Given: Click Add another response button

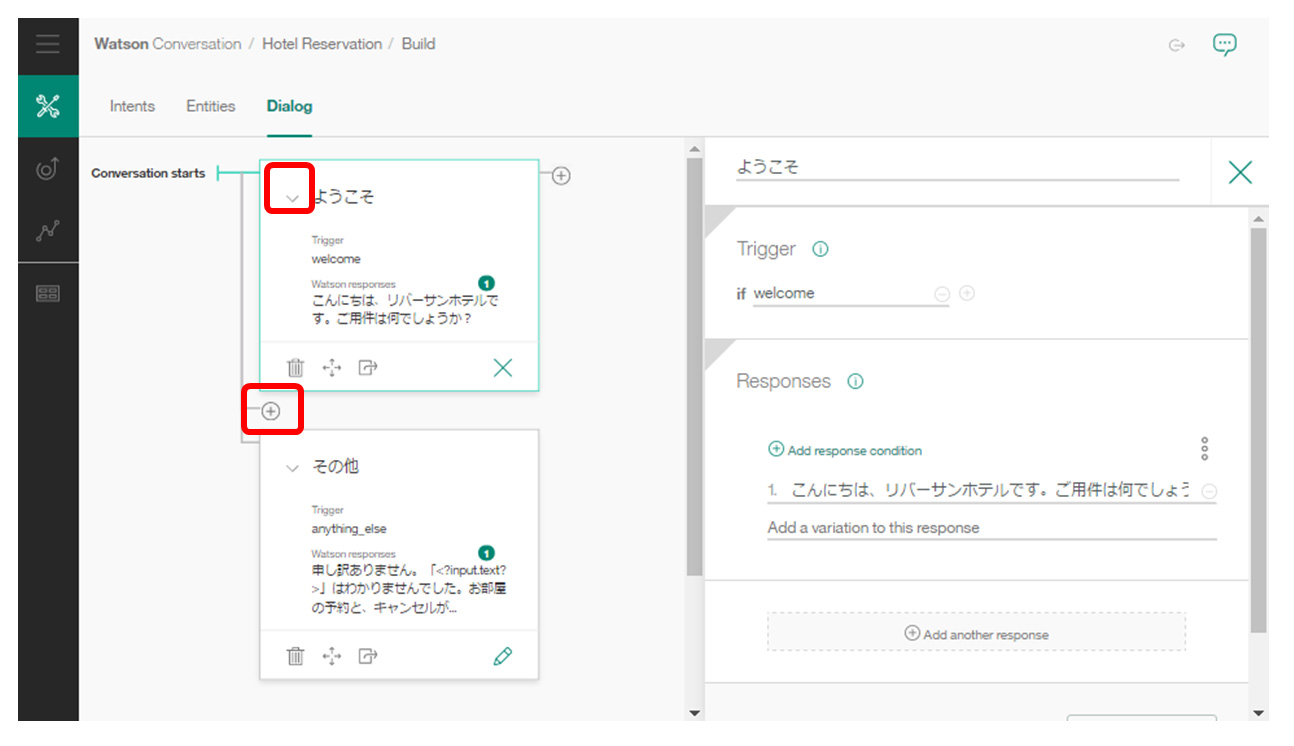Looking at the screenshot, I should point(976,633).
